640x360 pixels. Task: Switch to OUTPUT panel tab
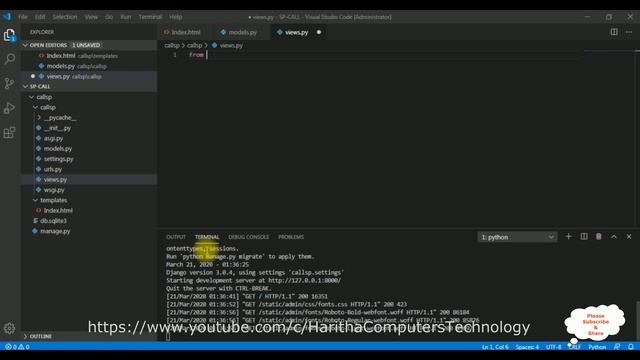(x=176, y=237)
